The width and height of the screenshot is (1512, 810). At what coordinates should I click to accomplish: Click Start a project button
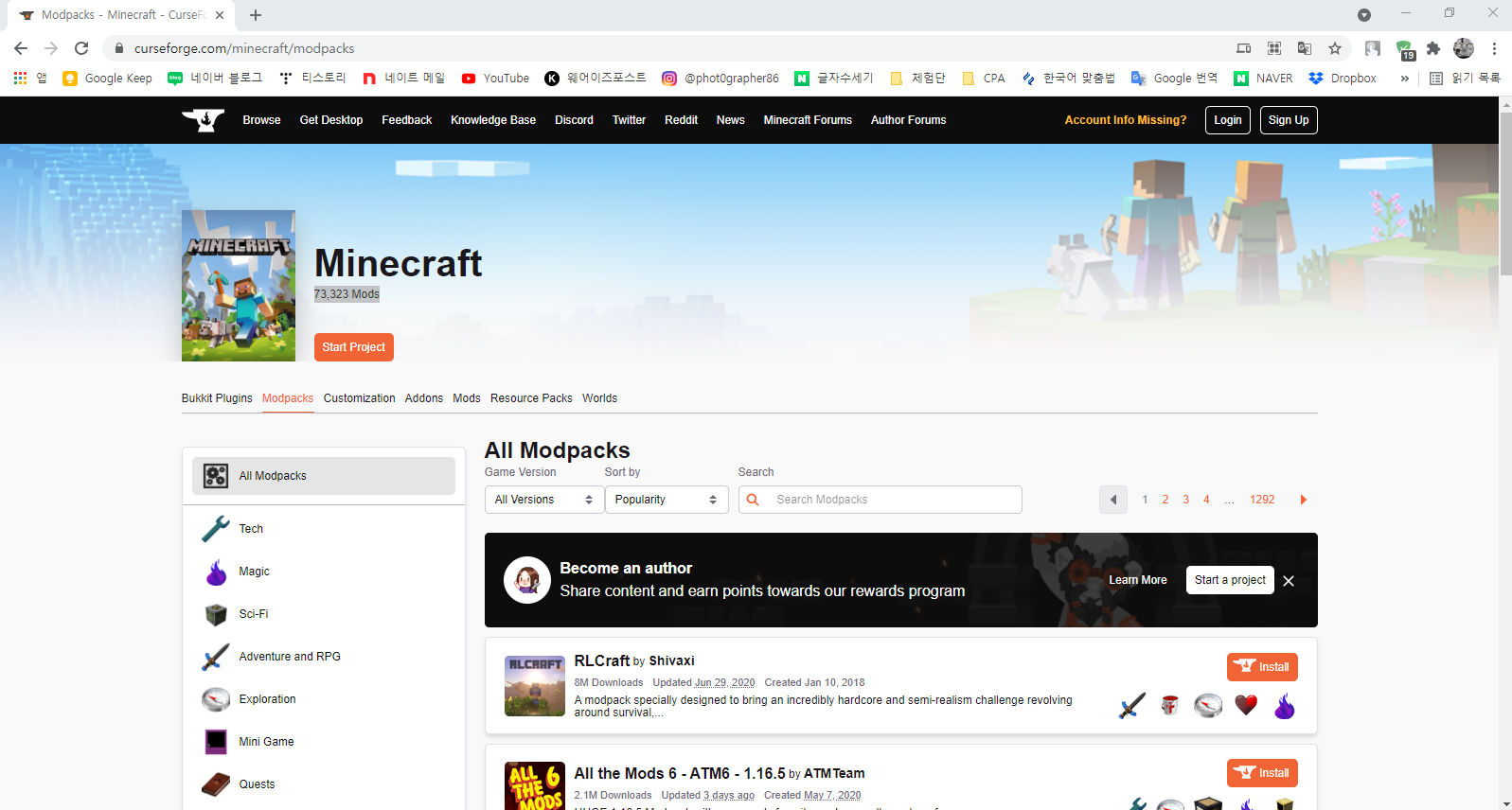pos(1230,580)
